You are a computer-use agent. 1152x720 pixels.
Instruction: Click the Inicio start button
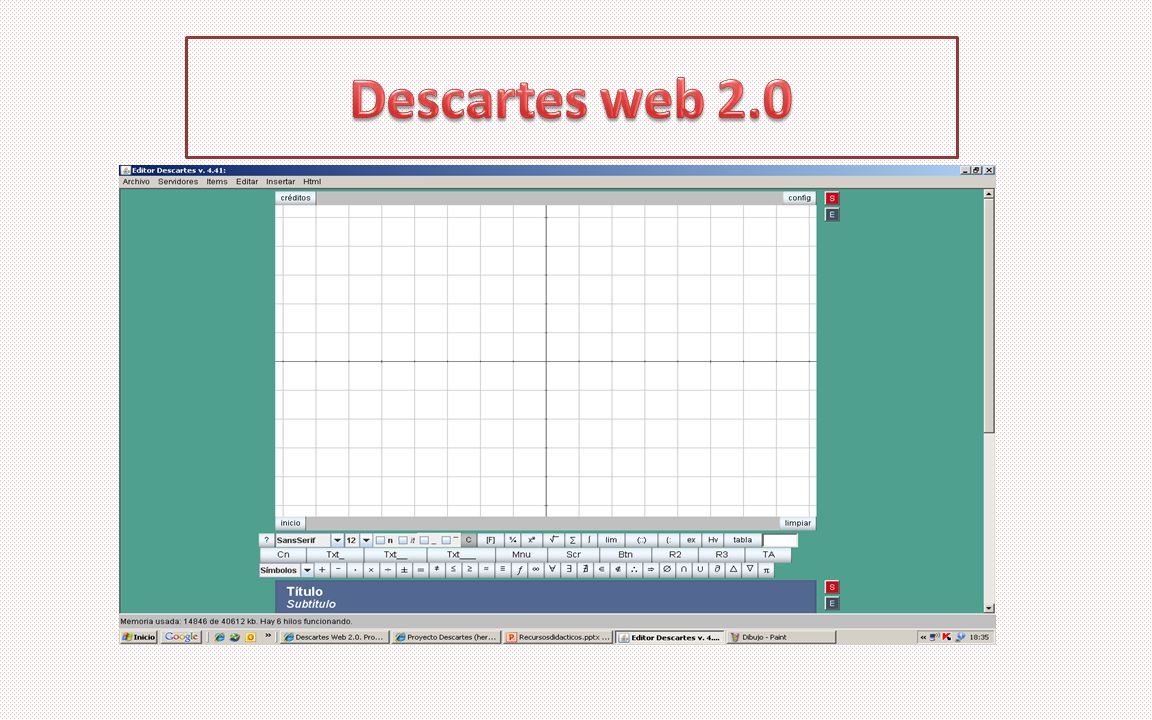[x=140, y=637]
